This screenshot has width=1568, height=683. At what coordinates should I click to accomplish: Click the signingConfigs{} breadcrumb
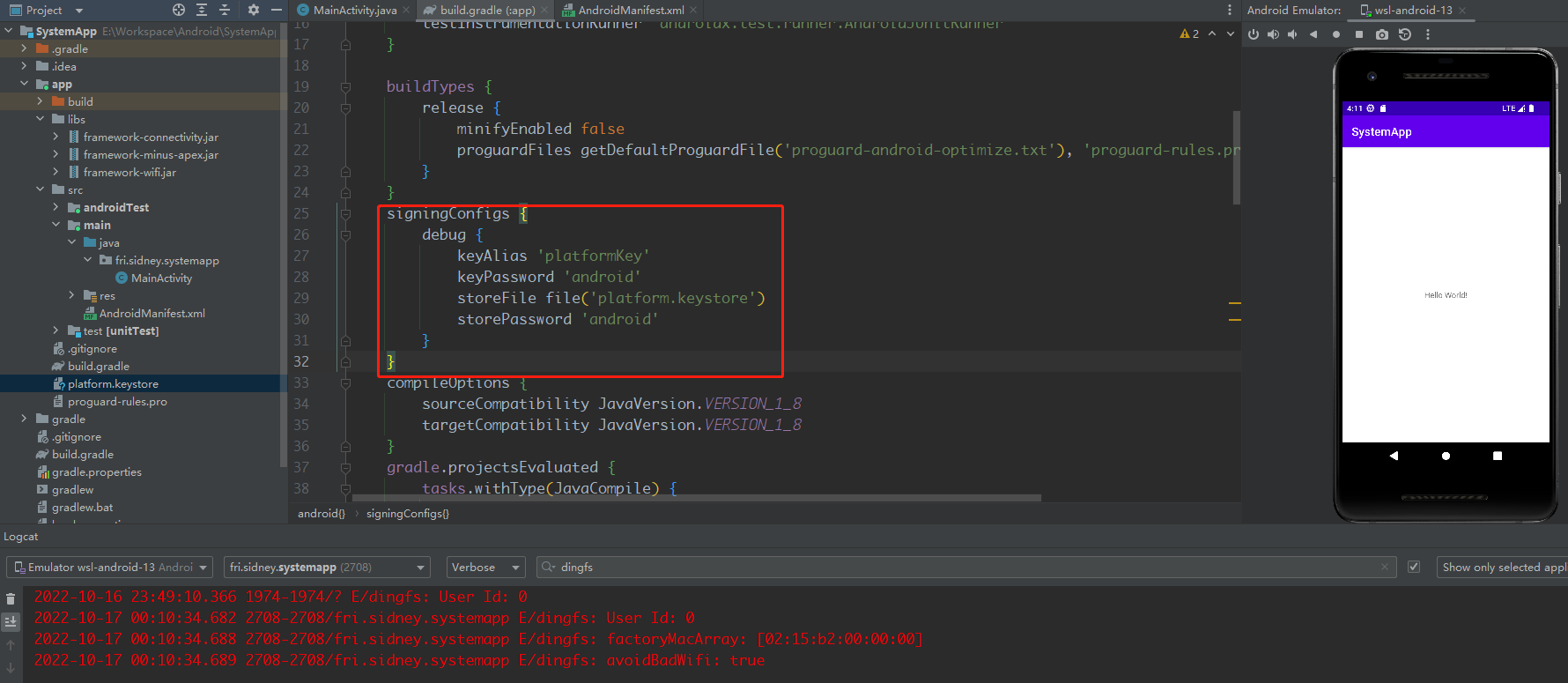(x=407, y=513)
